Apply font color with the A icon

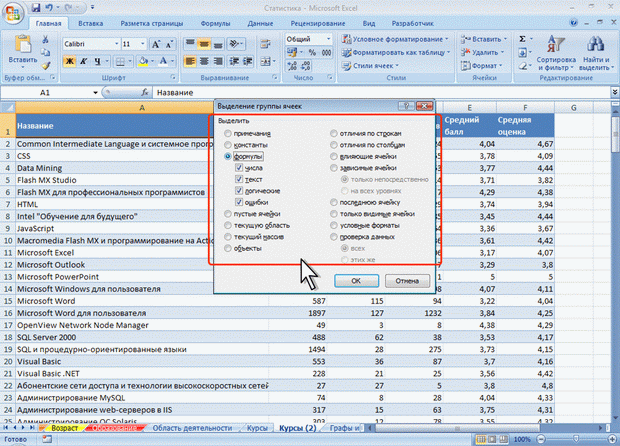tap(163, 61)
